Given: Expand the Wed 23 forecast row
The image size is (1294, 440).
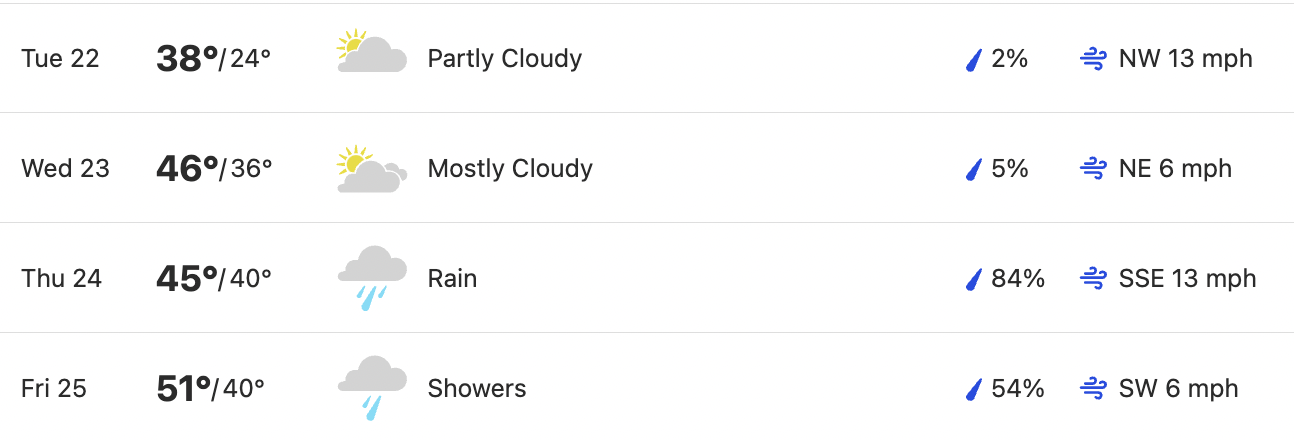Looking at the screenshot, I should pos(647,168).
